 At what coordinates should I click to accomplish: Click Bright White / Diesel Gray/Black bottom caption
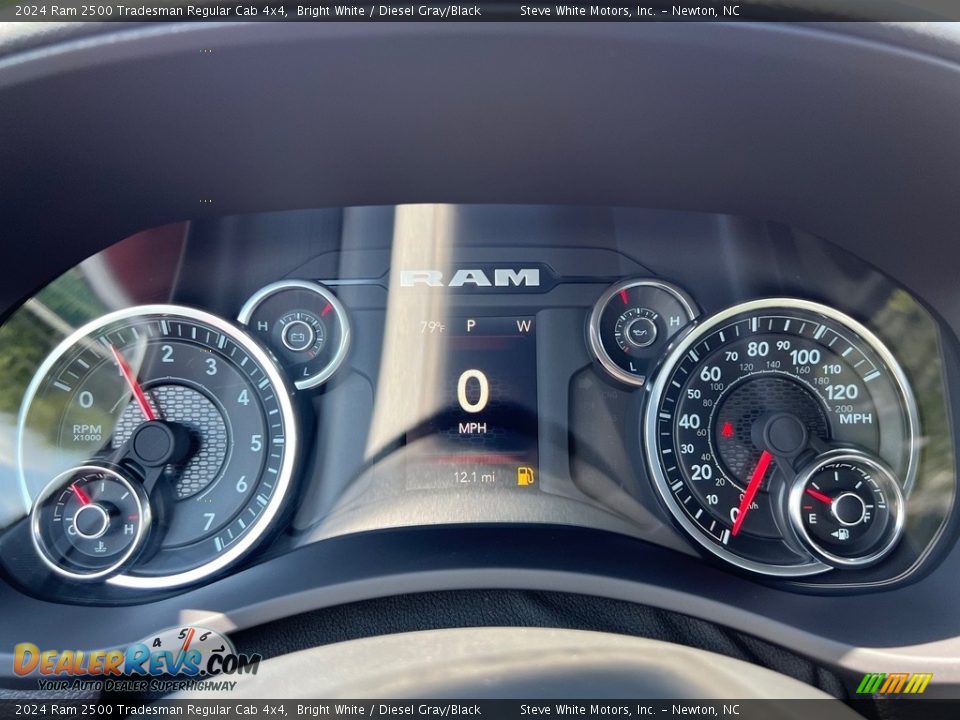(389, 710)
